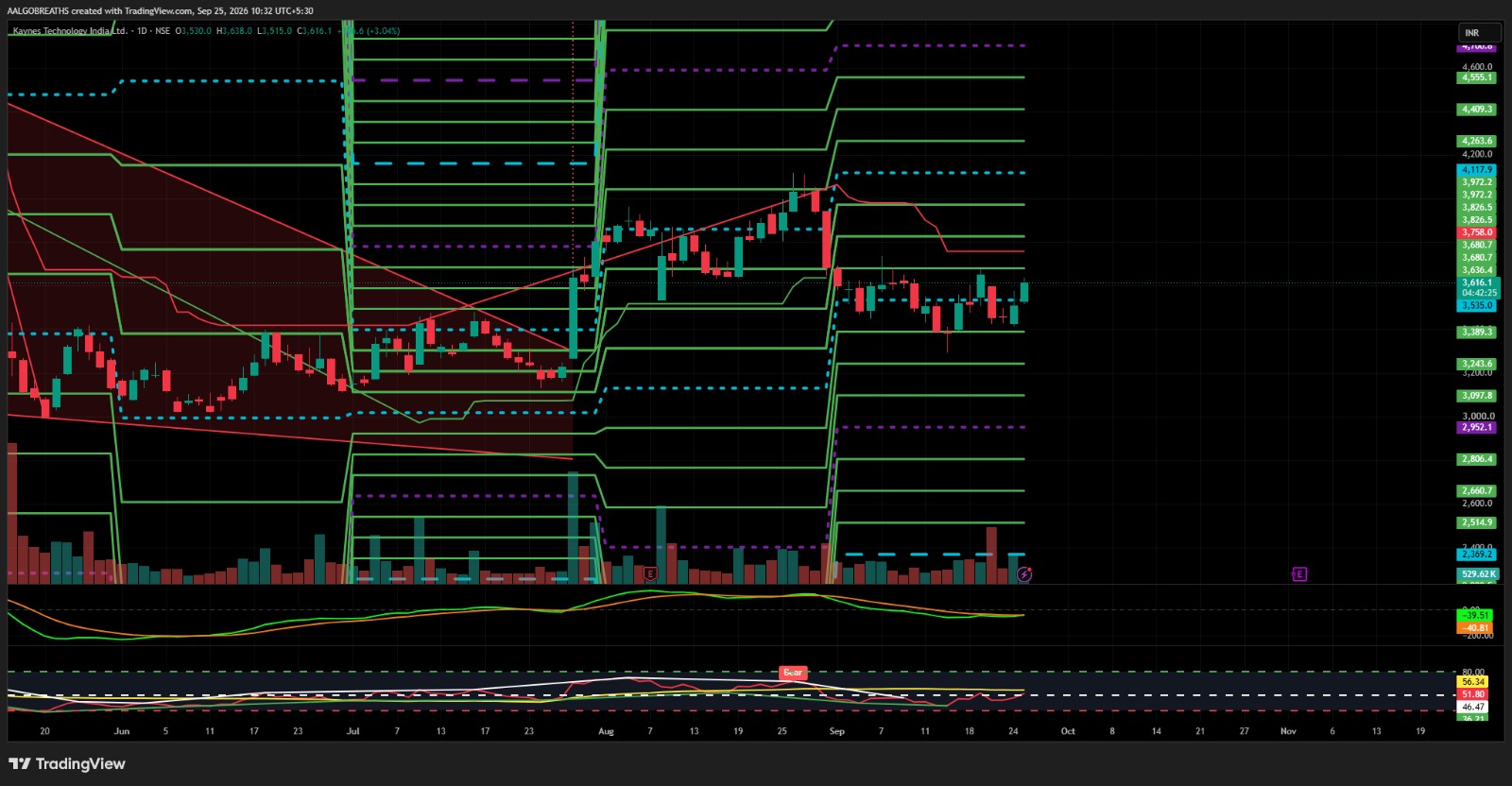The height and width of the screenshot is (786, 1512).
Task: Select the red Bear signal label
Action: [793, 673]
